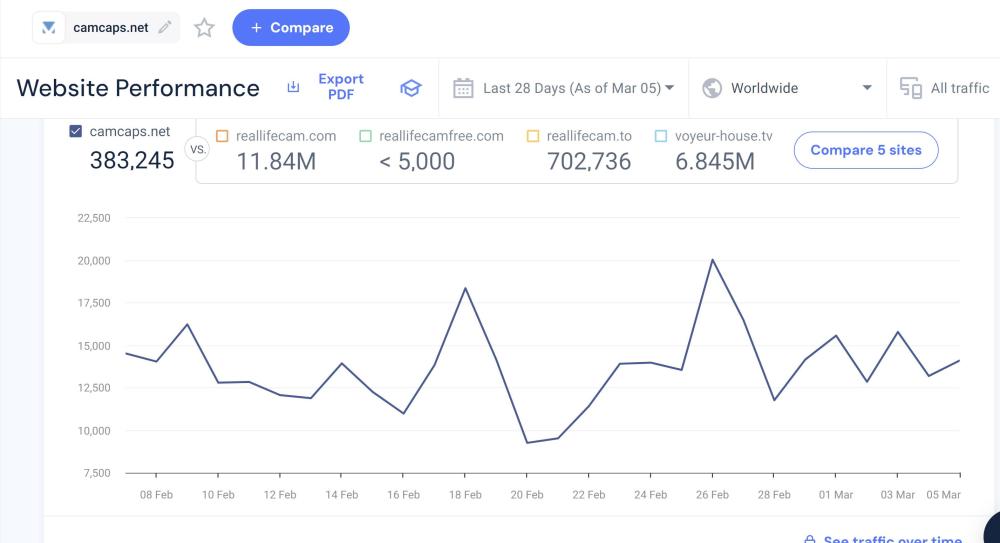Click Export PDF link
The width and height of the screenshot is (1000, 543).
(x=340, y=87)
